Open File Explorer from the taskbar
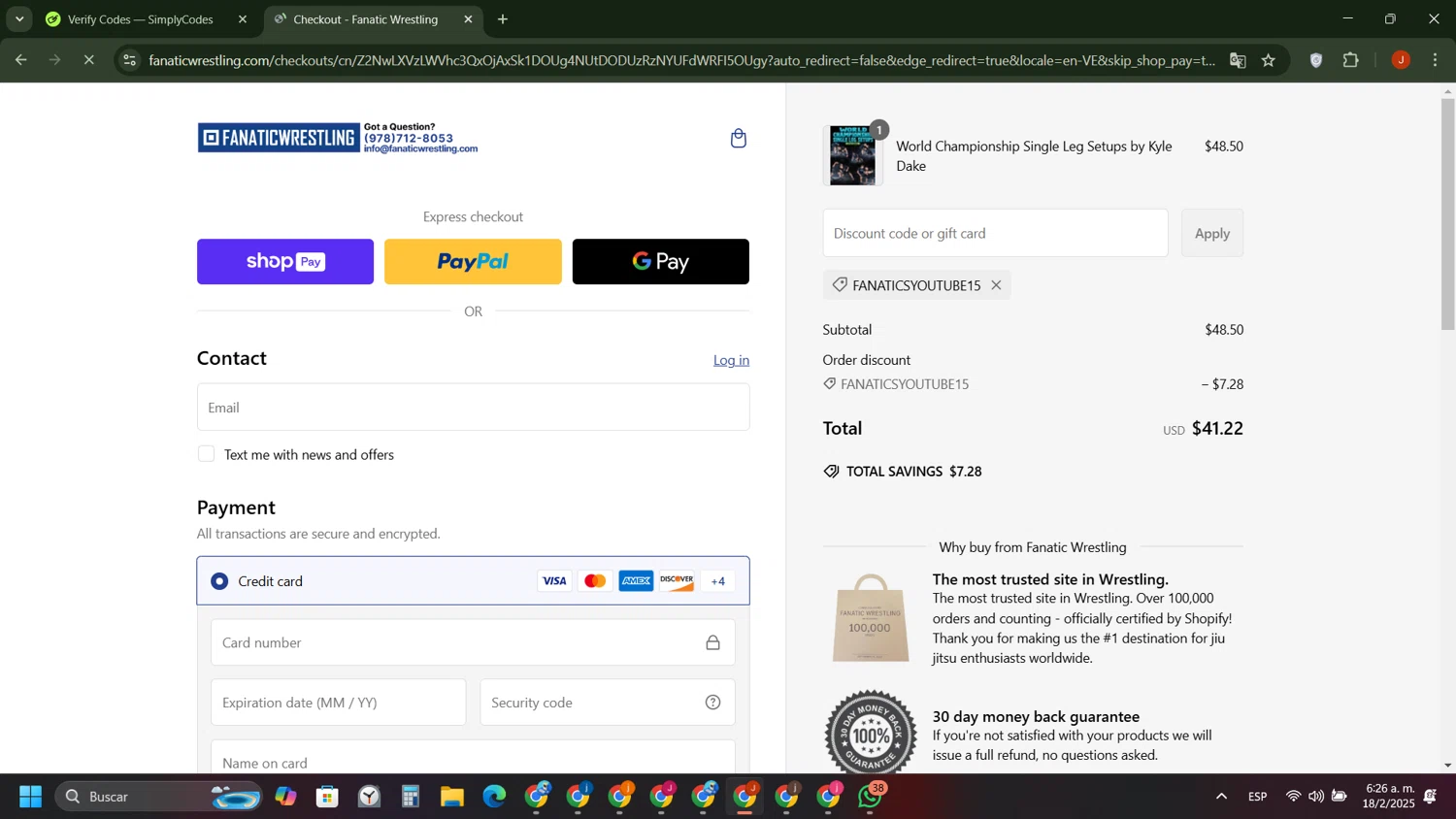The width and height of the screenshot is (1456, 819). (452, 797)
